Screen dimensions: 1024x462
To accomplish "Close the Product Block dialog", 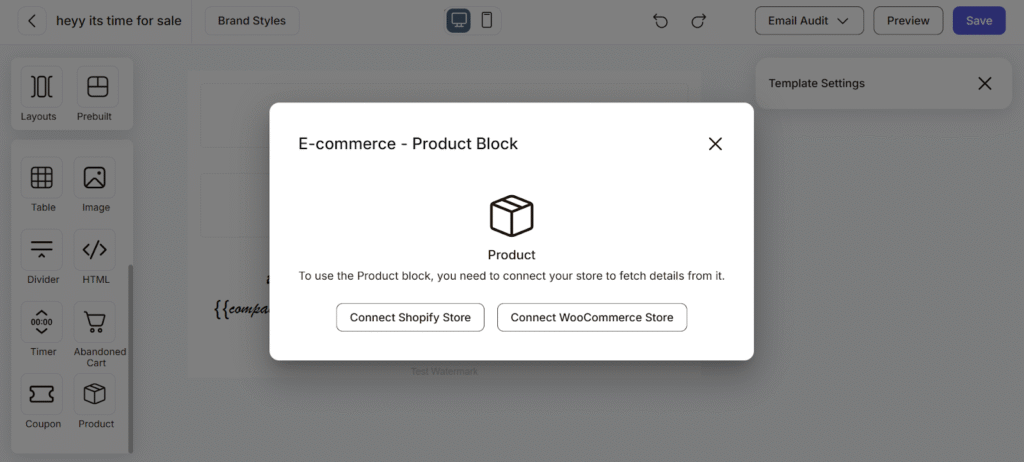I will 715,144.
